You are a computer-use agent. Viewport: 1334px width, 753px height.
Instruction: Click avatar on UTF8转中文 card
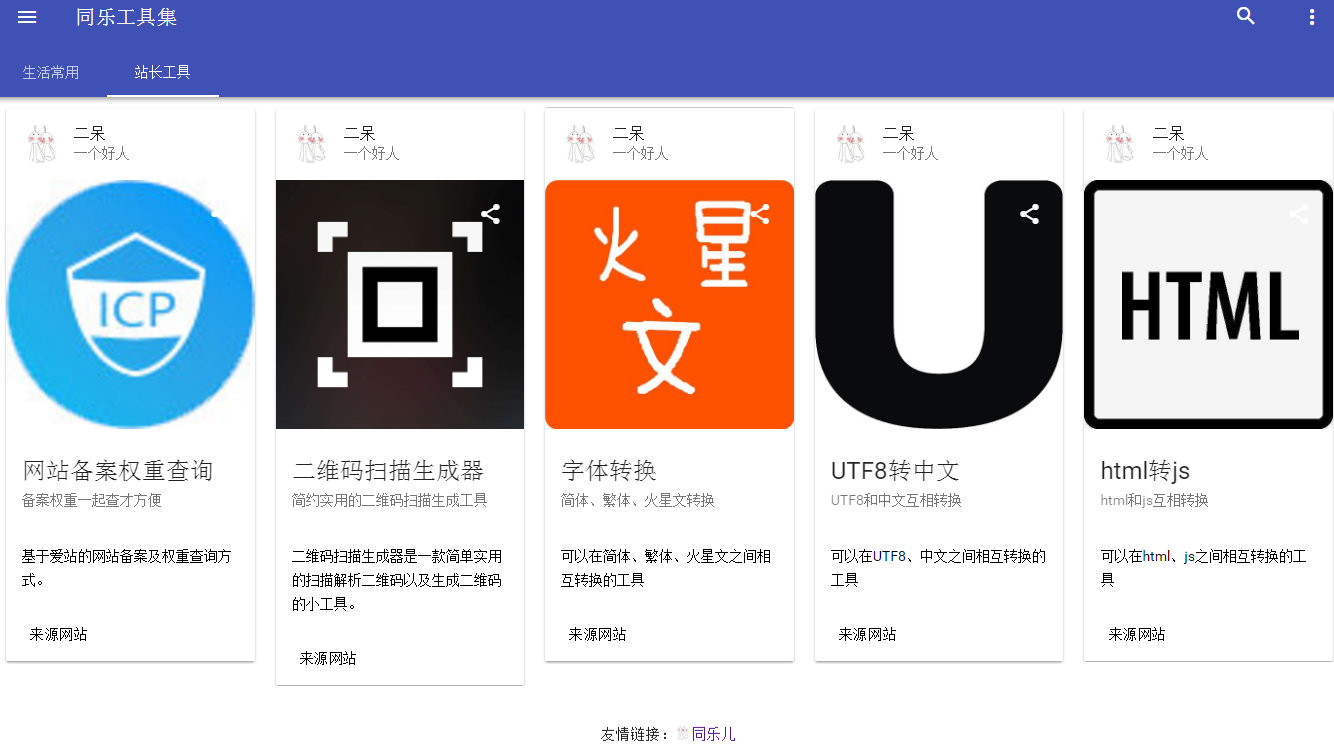[x=851, y=144]
